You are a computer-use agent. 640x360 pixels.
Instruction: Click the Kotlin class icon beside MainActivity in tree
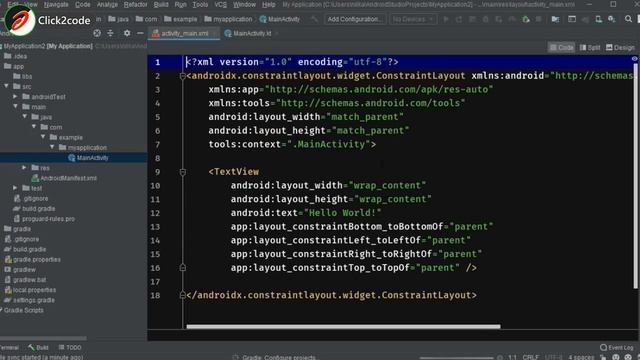pos(71,158)
